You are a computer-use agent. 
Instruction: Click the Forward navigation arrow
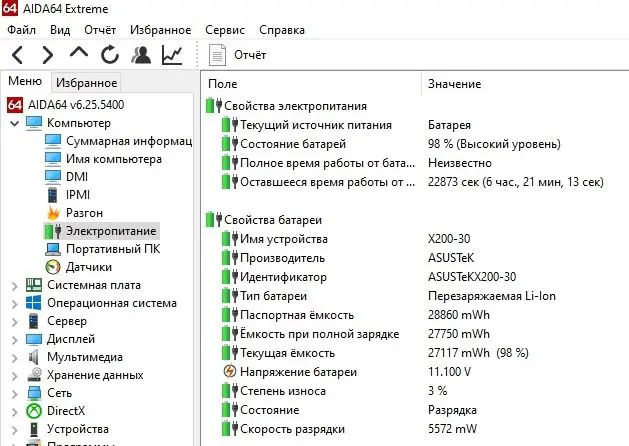[x=48, y=55]
